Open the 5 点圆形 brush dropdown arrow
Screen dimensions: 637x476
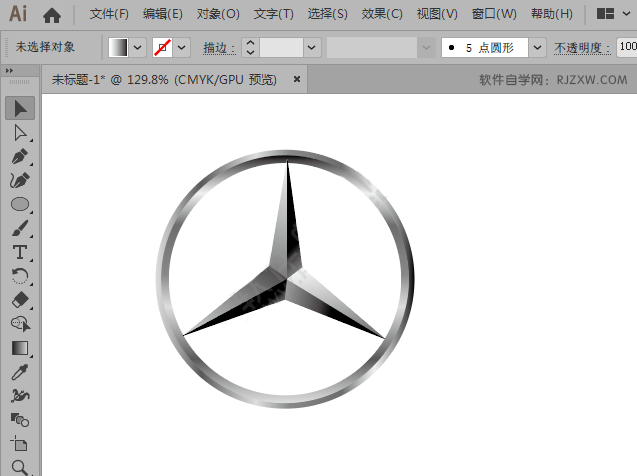click(537, 48)
